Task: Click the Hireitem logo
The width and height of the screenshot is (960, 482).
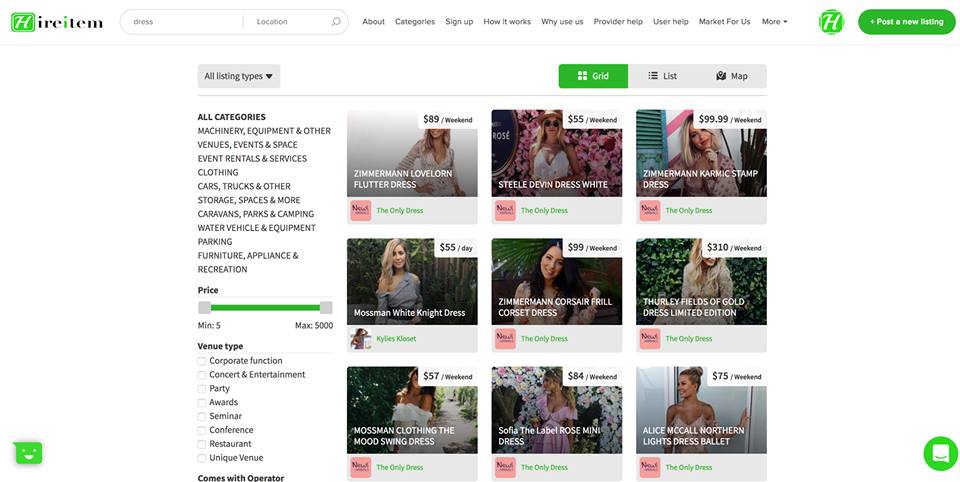Action: (57, 23)
